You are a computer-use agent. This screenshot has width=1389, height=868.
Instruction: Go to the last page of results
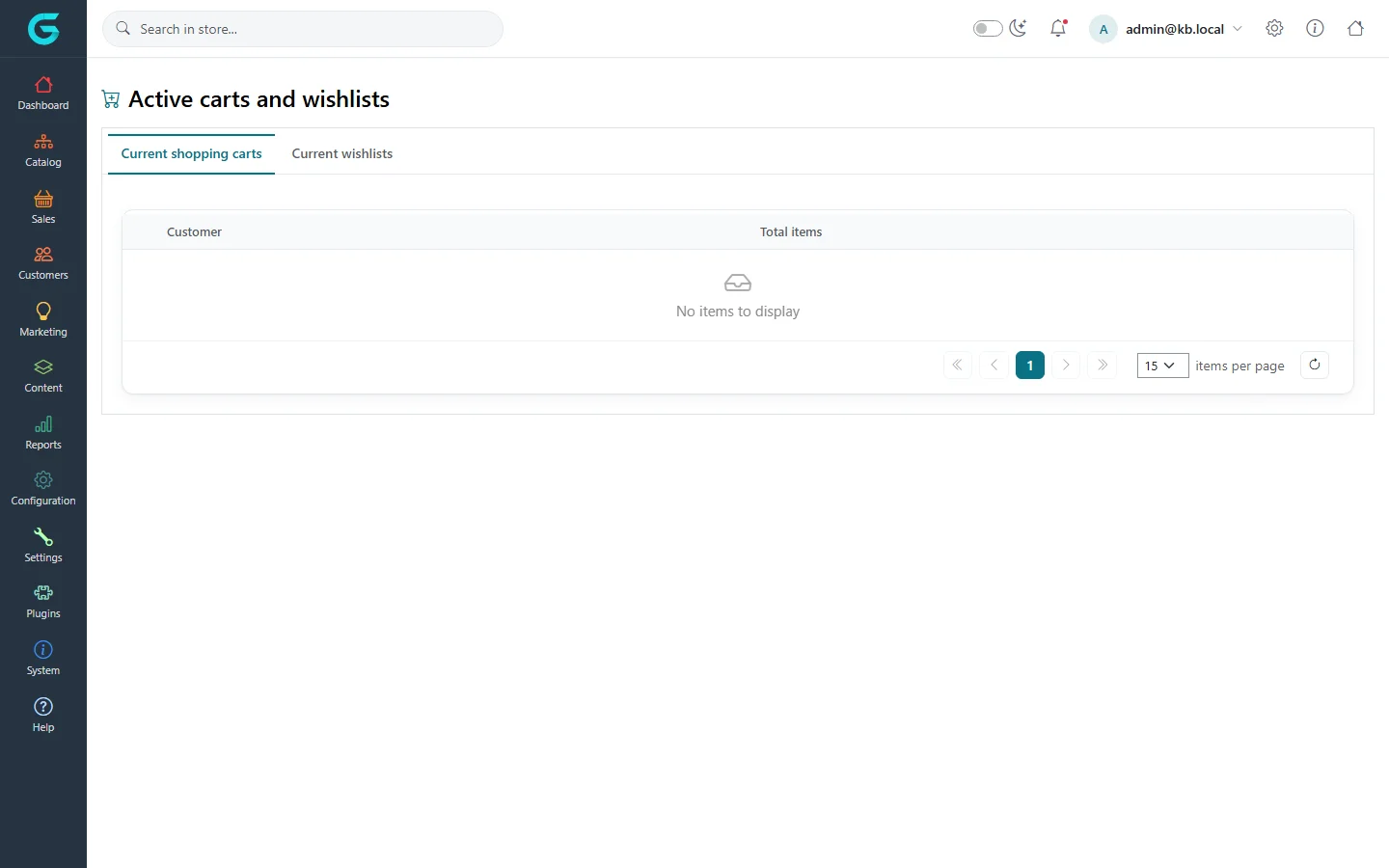tap(1103, 365)
